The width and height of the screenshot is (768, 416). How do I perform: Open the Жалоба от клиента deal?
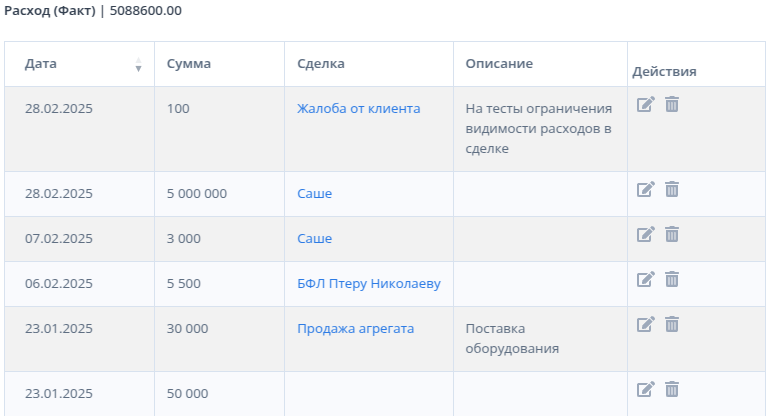[359, 108]
